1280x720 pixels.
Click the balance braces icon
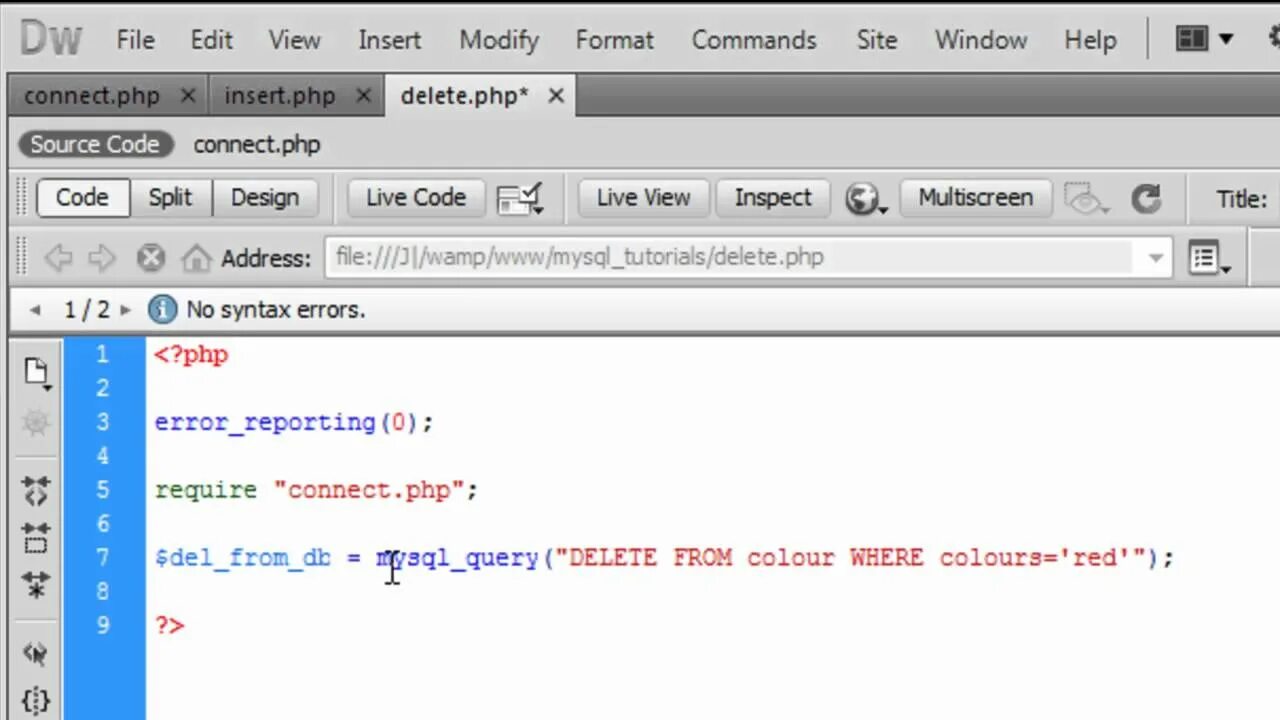[x=36, y=699]
